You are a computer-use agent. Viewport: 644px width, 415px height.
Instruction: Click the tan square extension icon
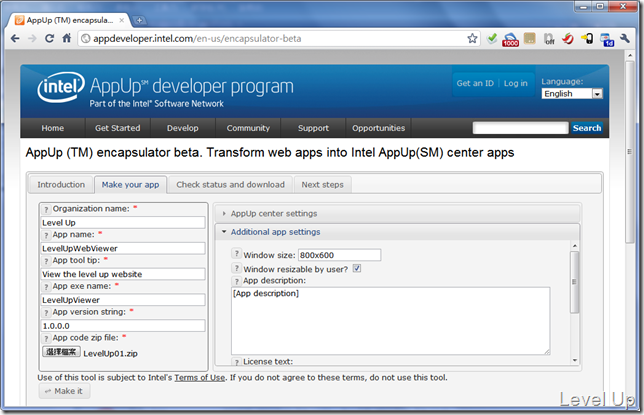coord(530,39)
